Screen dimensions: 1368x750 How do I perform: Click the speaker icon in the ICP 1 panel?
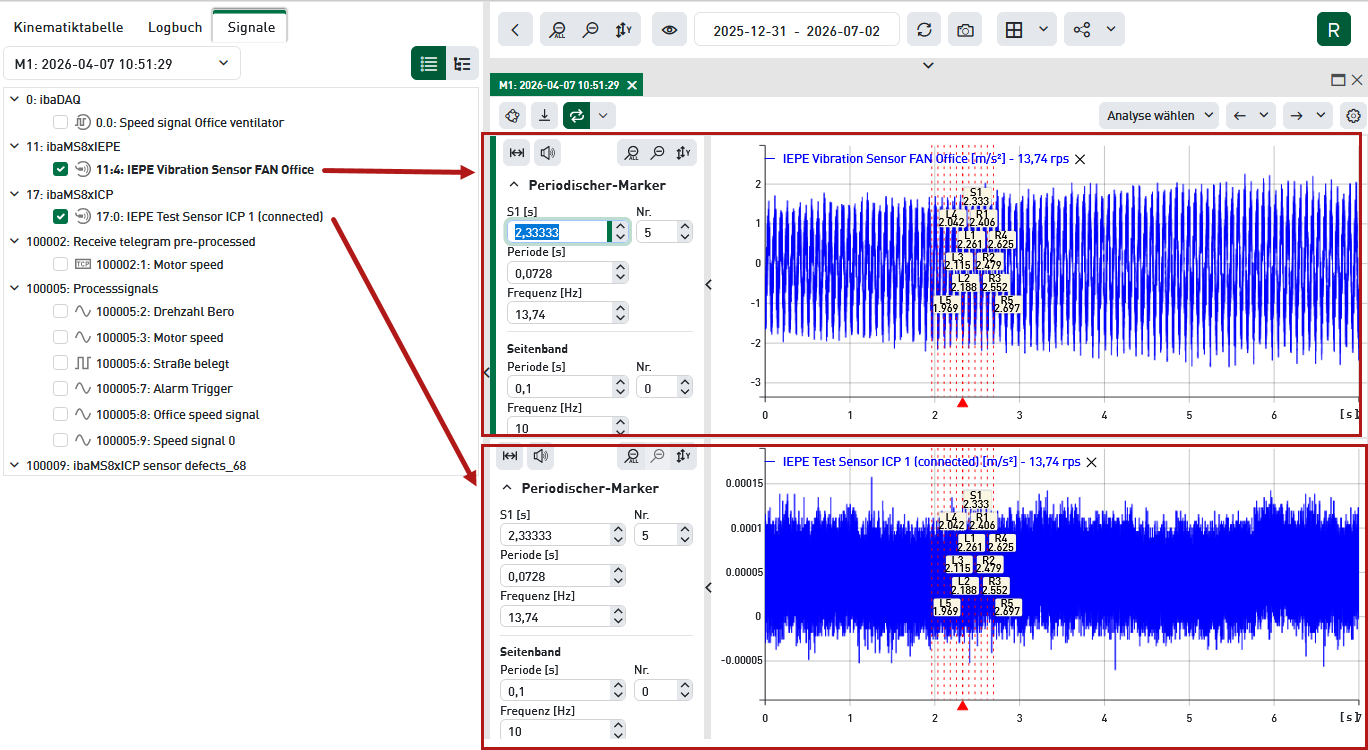point(540,457)
